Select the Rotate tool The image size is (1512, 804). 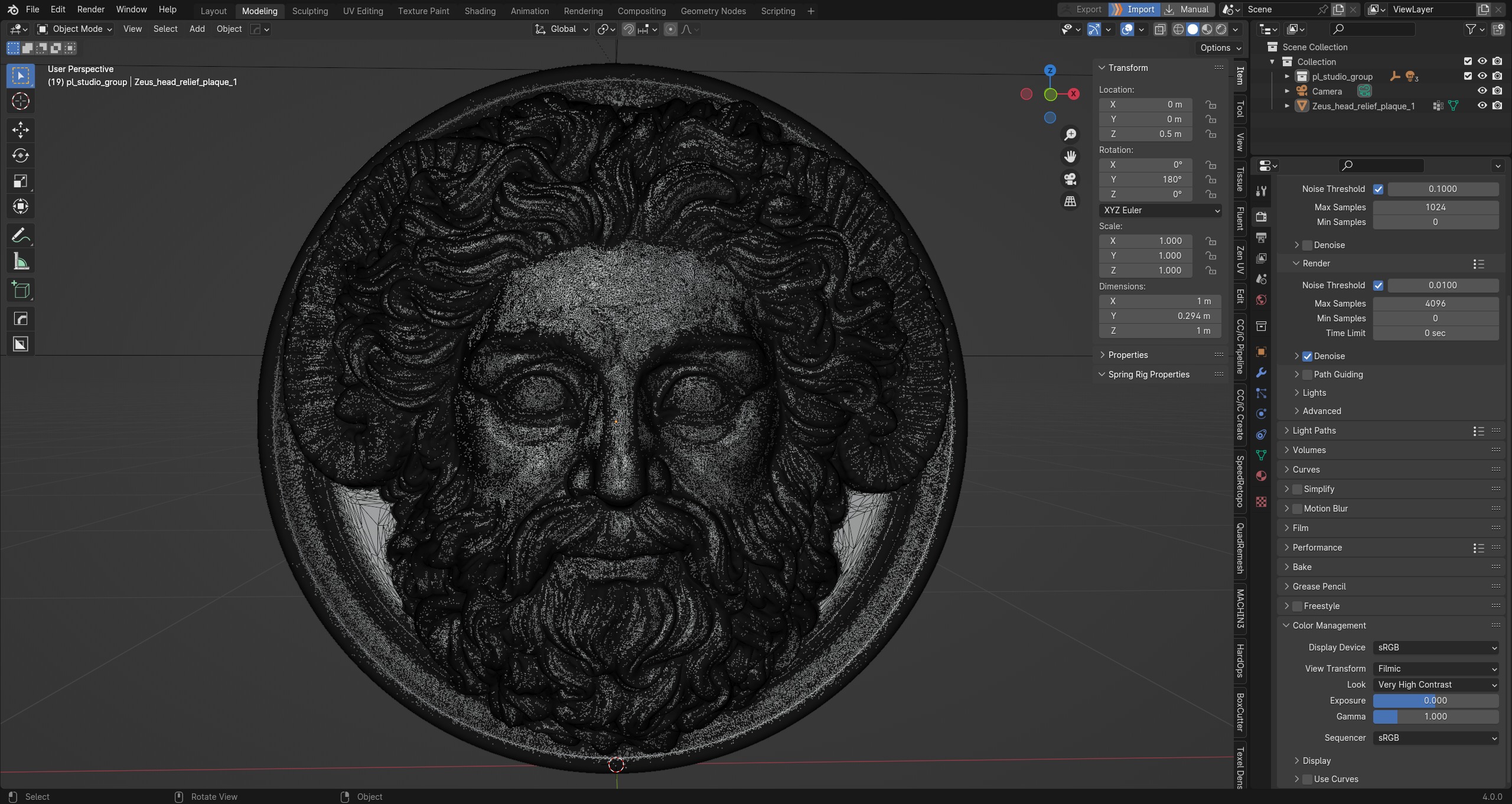point(20,155)
